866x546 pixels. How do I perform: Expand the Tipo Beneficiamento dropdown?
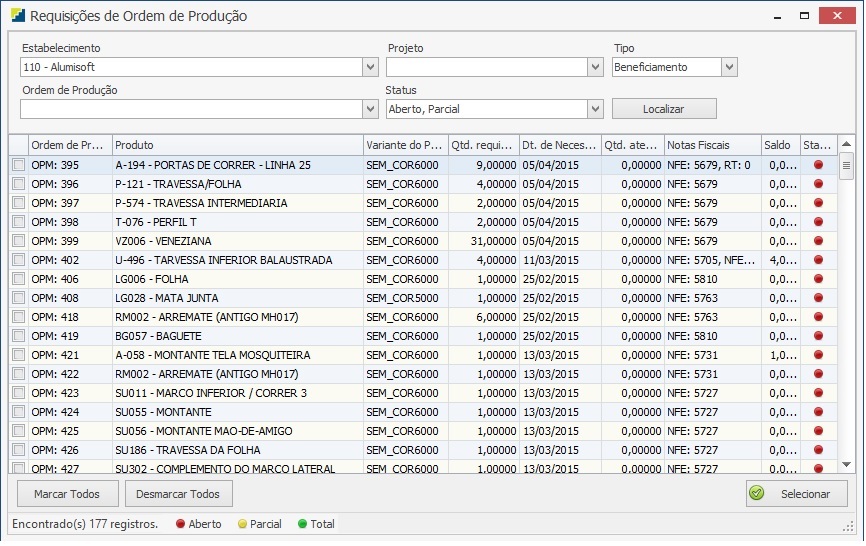point(729,67)
